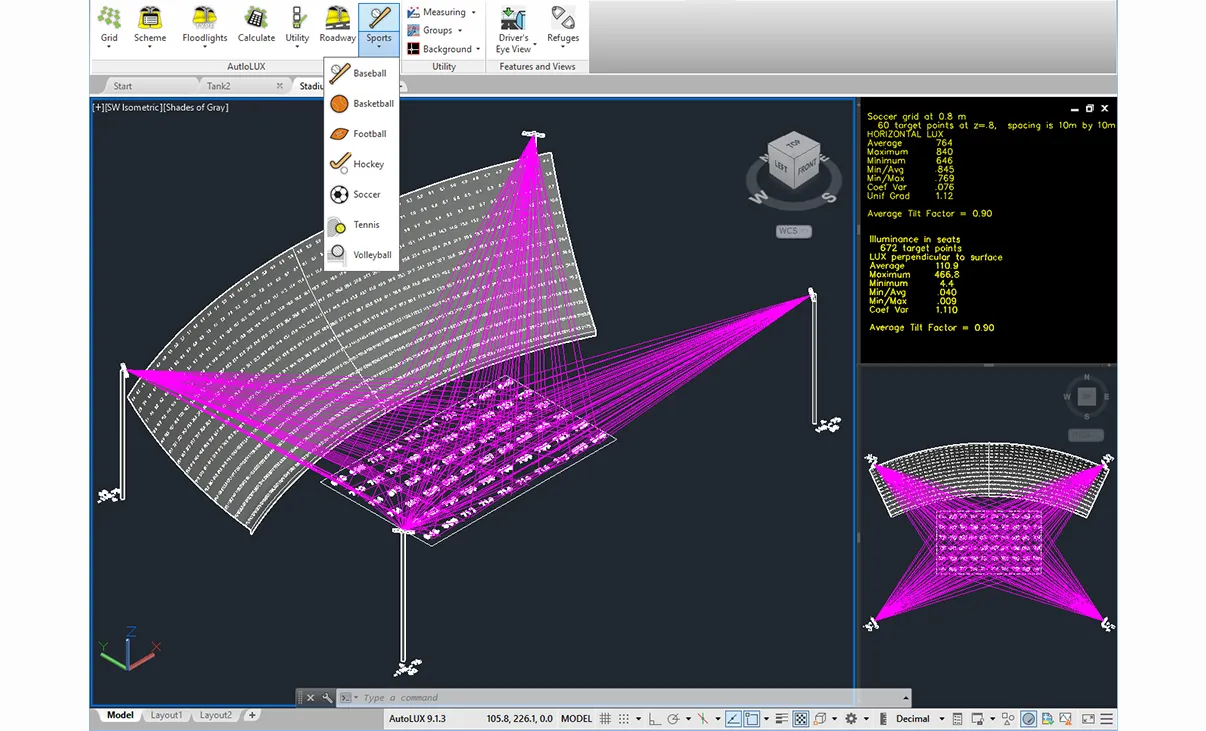This screenshot has width=1206, height=731.
Task: Expand the Background dropdown
Action: (445, 49)
